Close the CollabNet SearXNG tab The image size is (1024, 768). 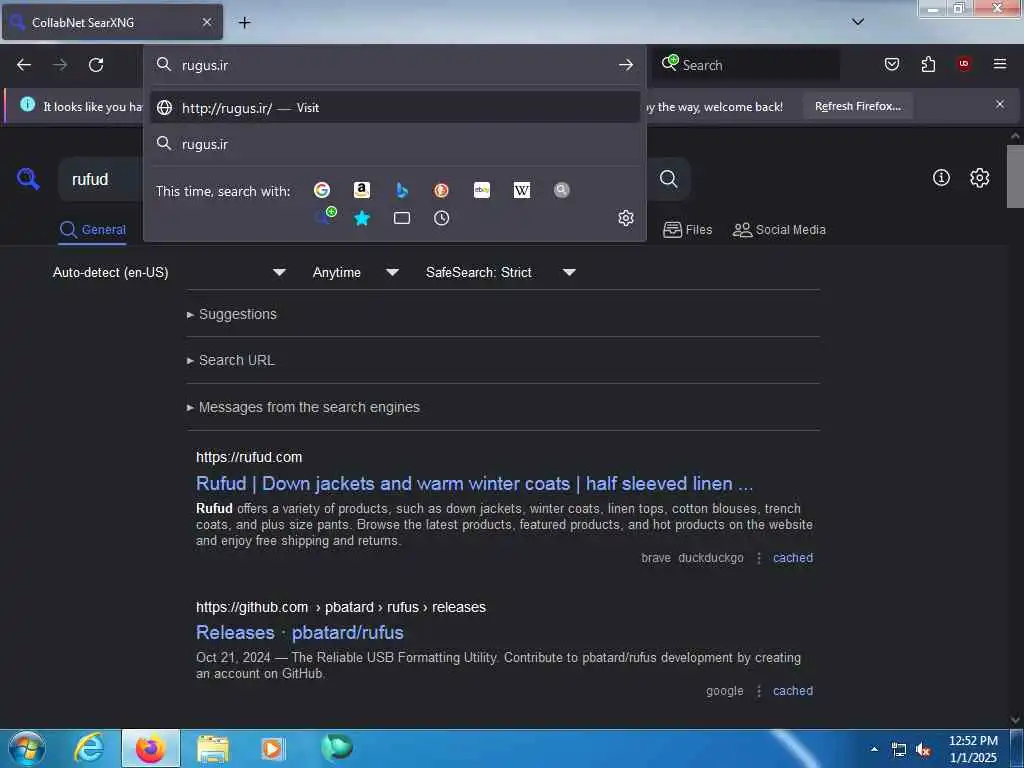click(x=207, y=22)
